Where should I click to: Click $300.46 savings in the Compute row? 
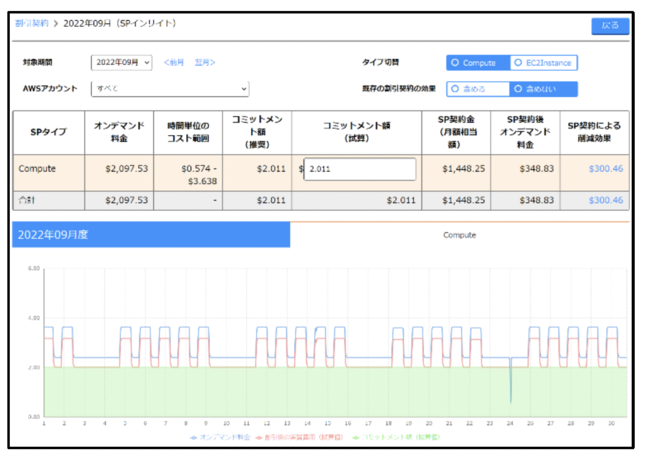(605, 169)
